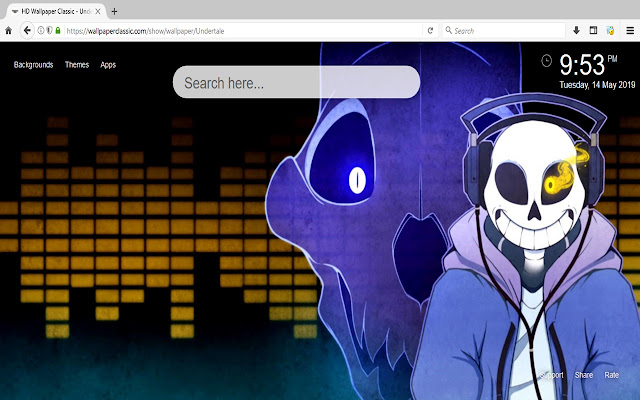Open the Backgrounds menu

click(33, 65)
